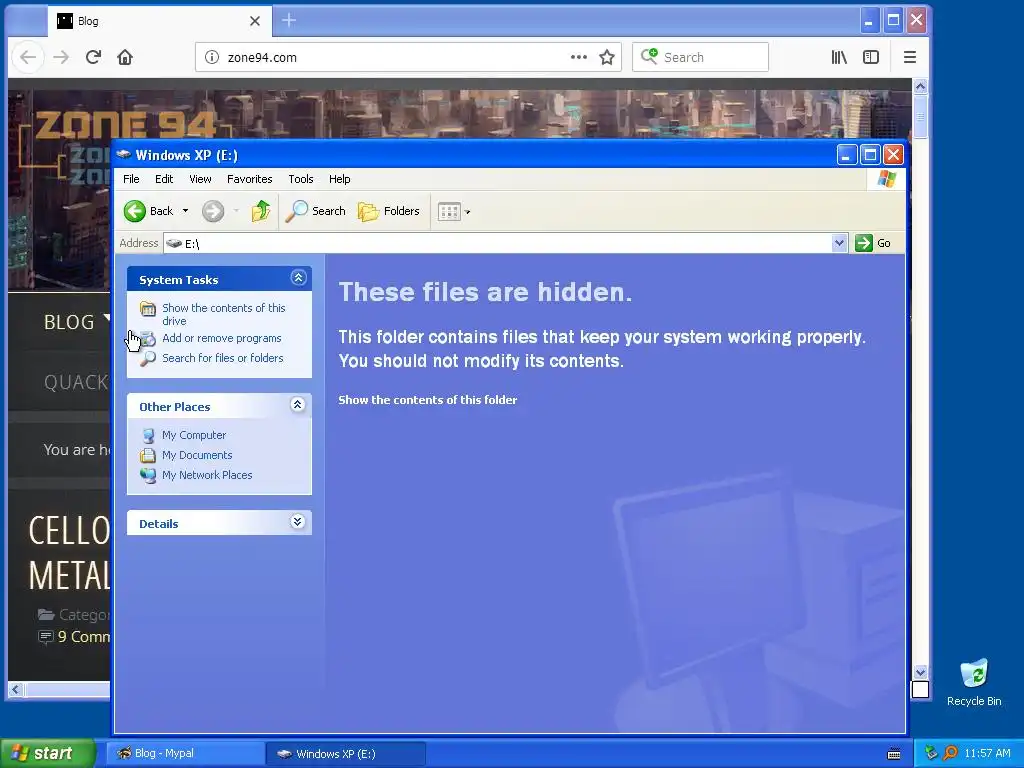Click the My Computer icon in sidebar
Image resolution: width=1024 pixels, height=768 pixels.
click(148, 435)
